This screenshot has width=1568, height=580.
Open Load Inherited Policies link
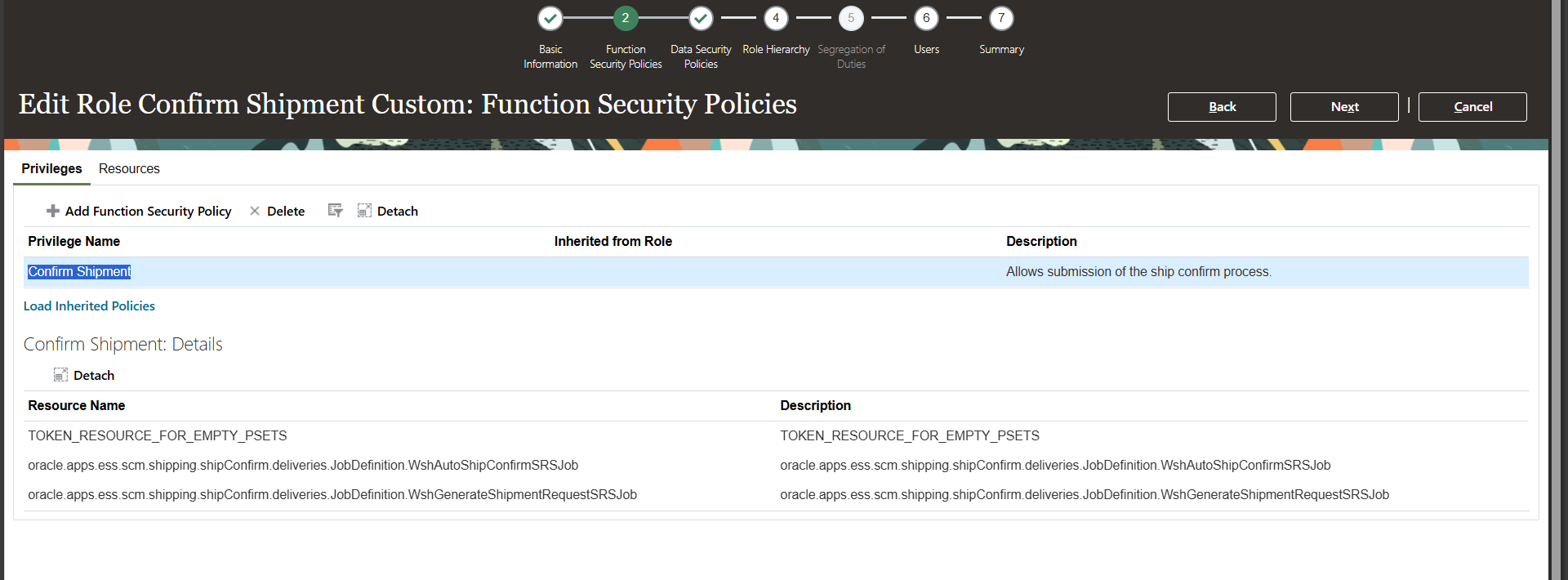[x=89, y=306]
